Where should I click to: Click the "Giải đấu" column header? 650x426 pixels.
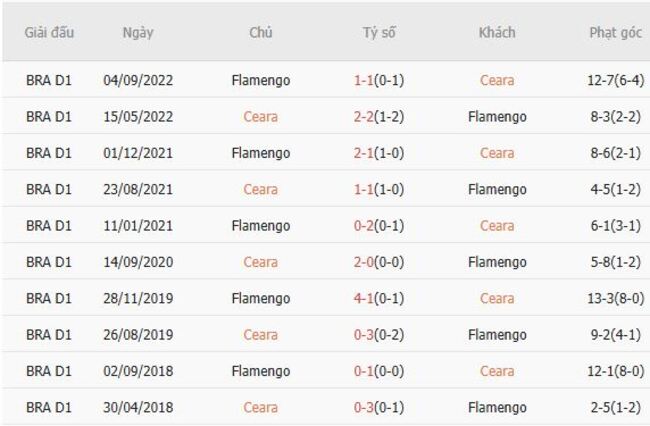49,32
